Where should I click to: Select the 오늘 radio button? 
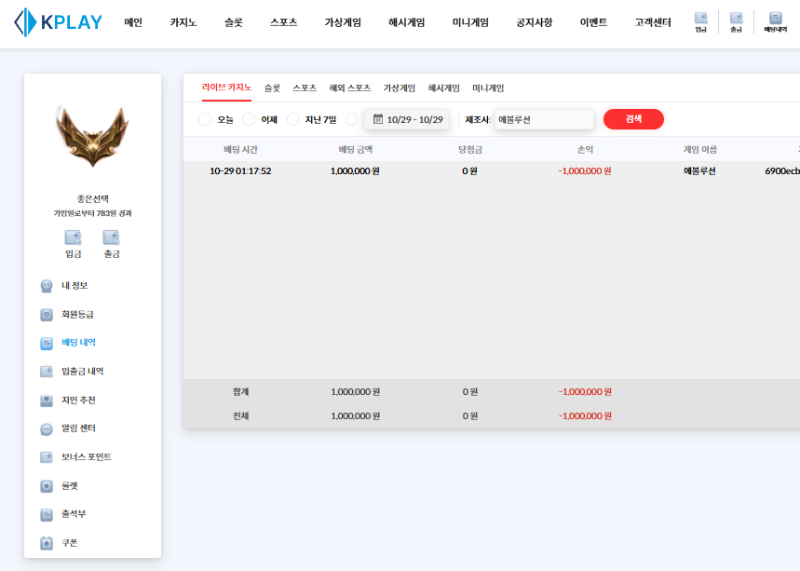pyautogui.click(x=206, y=120)
